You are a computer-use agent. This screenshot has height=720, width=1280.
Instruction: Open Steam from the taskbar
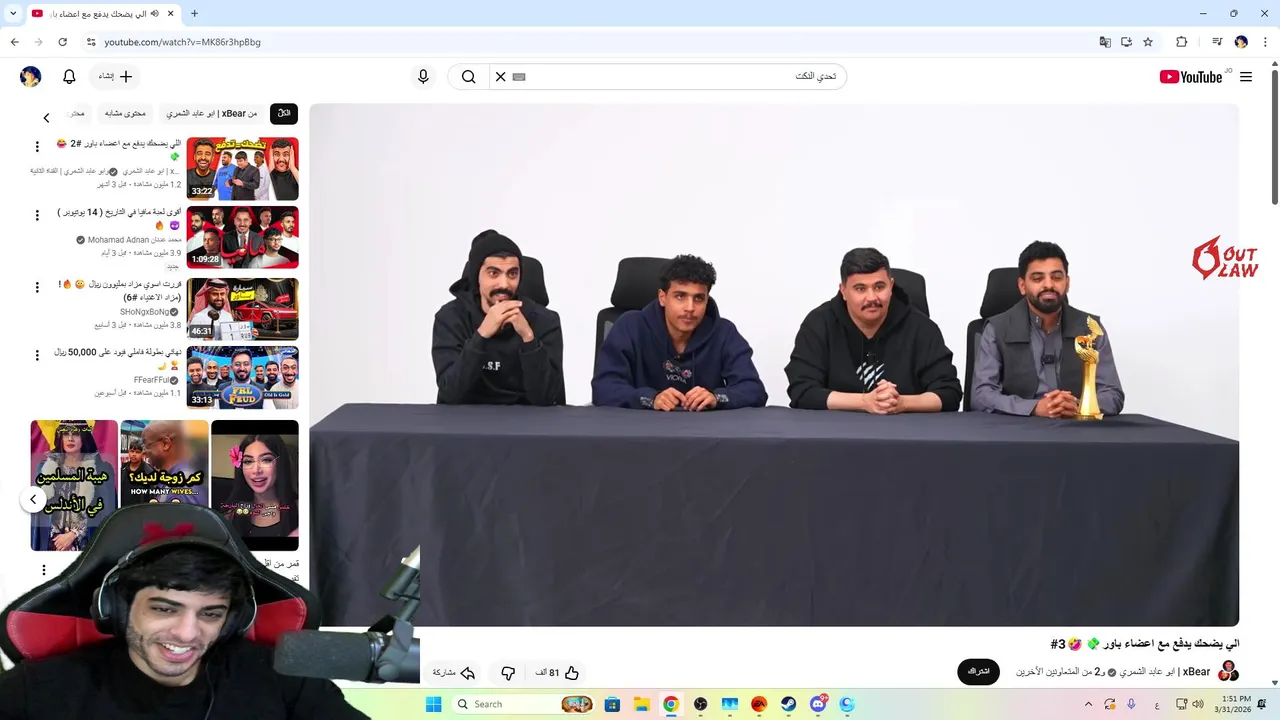point(789,704)
